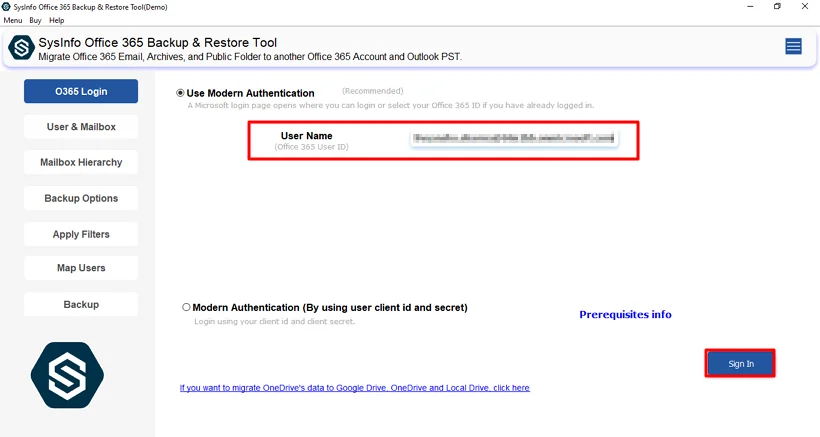The height and width of the screenshot is (437, 820).
Task: Open Prerequisites info link
Action: [x=625, y=315]
